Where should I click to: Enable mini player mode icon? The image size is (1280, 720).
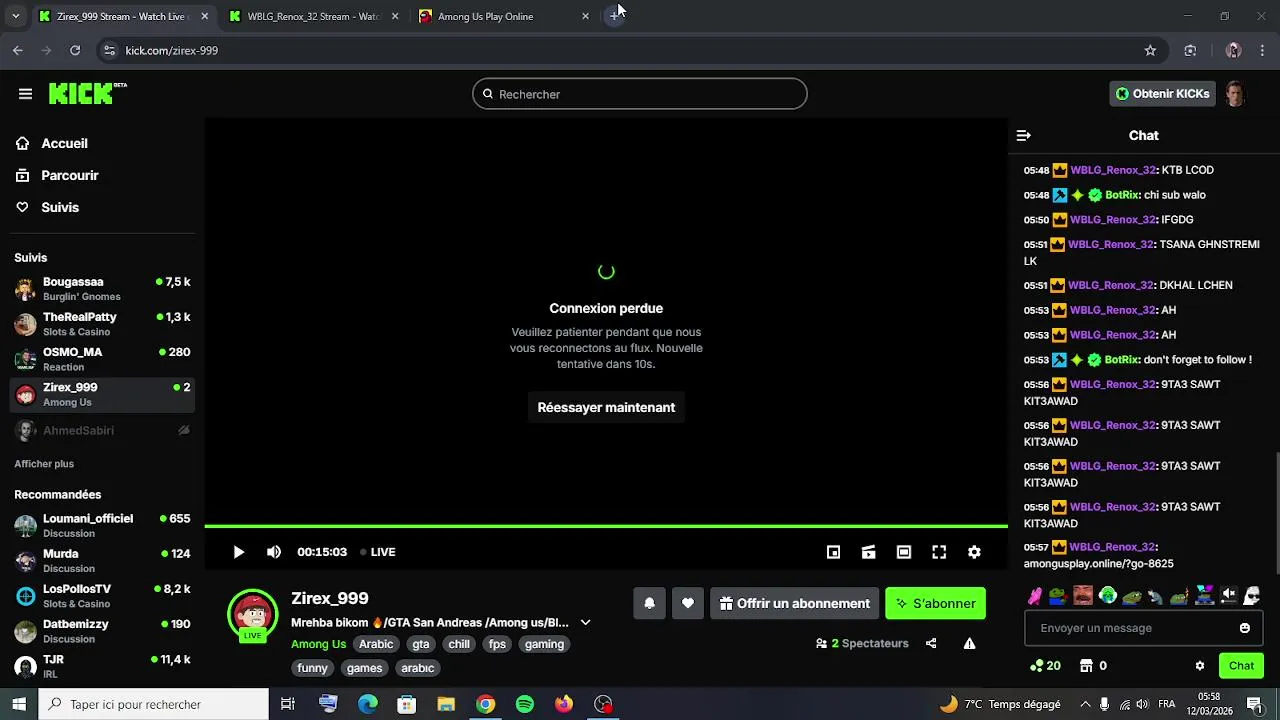point(833,552)
